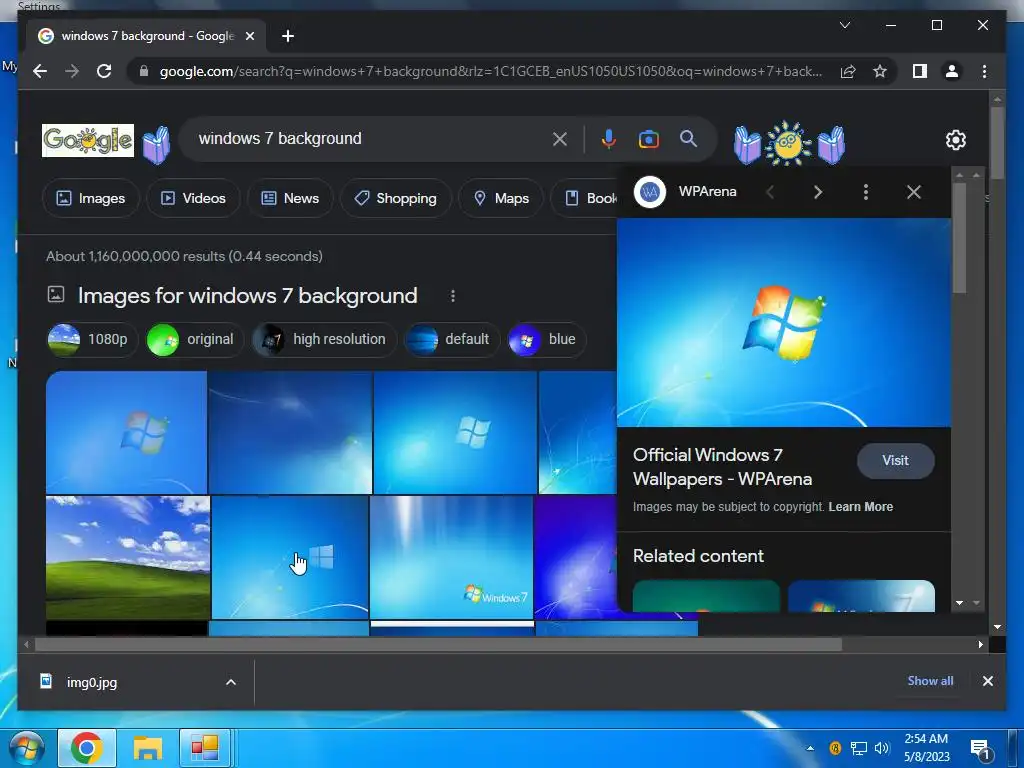This screenshot has width=1024, height=768.
Task: Click the Google doodle logo
Action: pyautogui.click(x=88, y=140)
